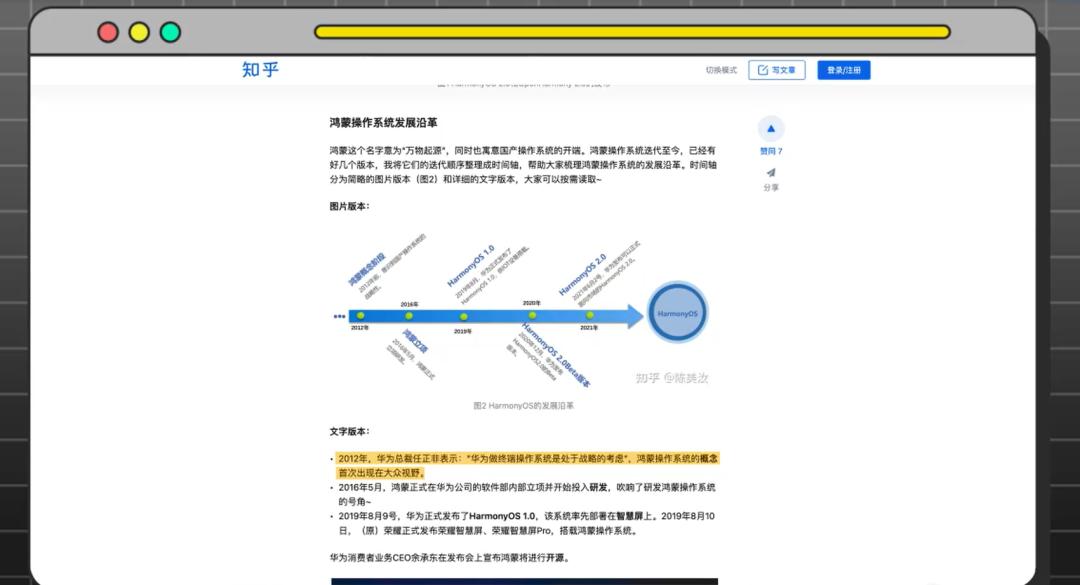Click the Zhihu 知乎 logo
Screen dimensions: 1080x585
[260, 70]
